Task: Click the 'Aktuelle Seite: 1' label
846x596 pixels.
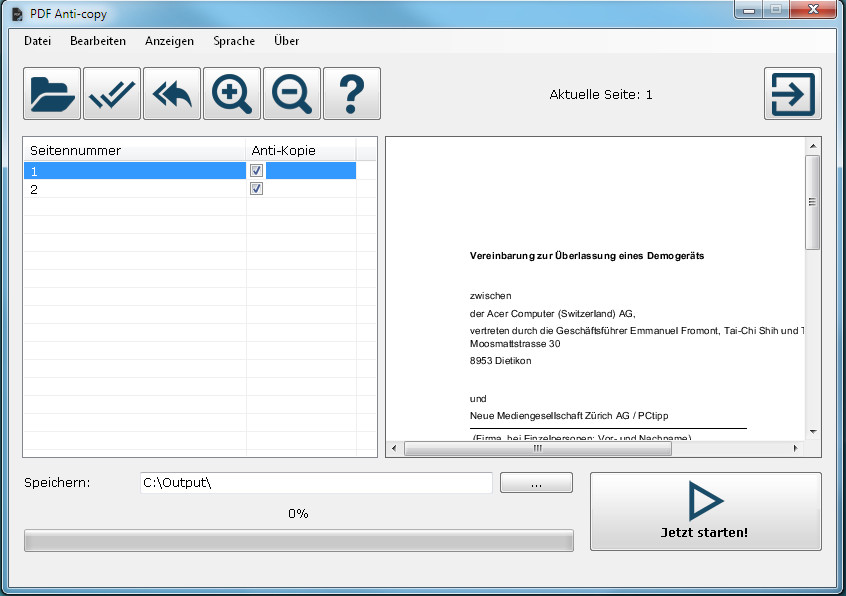Action: [601, 94]
